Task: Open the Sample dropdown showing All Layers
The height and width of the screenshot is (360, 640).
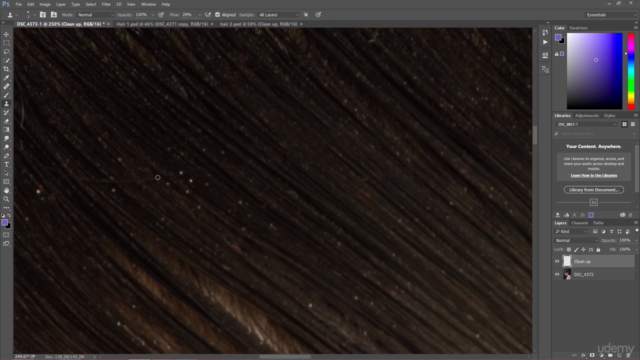Action: click(278, 15)
